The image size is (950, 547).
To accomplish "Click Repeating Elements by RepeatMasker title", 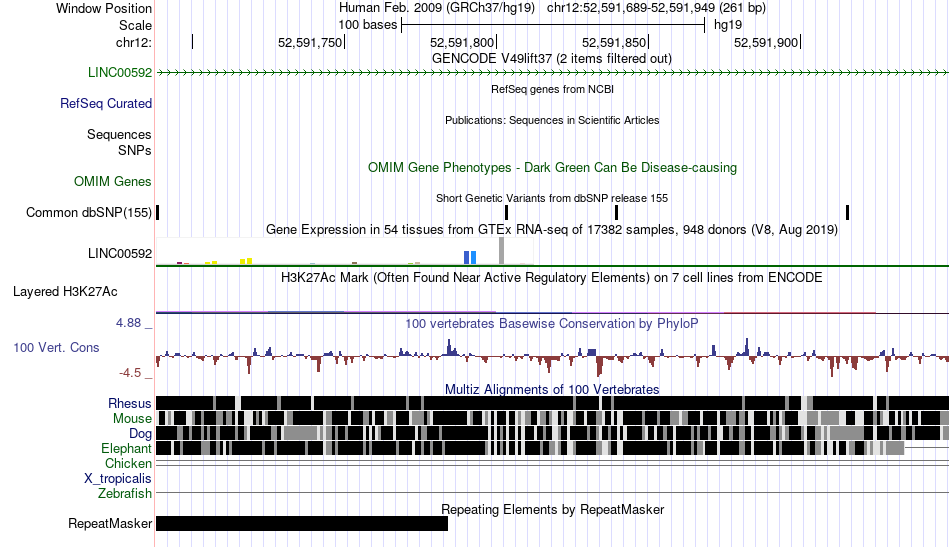I will point(552,509).
